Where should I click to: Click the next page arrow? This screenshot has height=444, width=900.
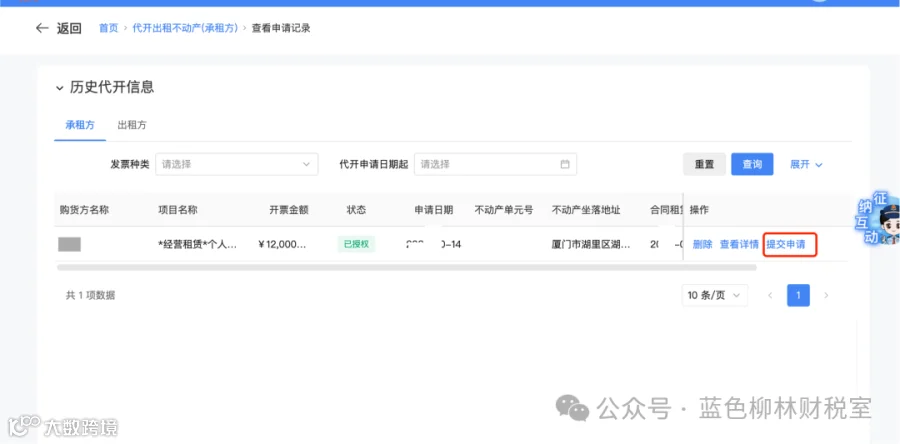coord(826,295)
